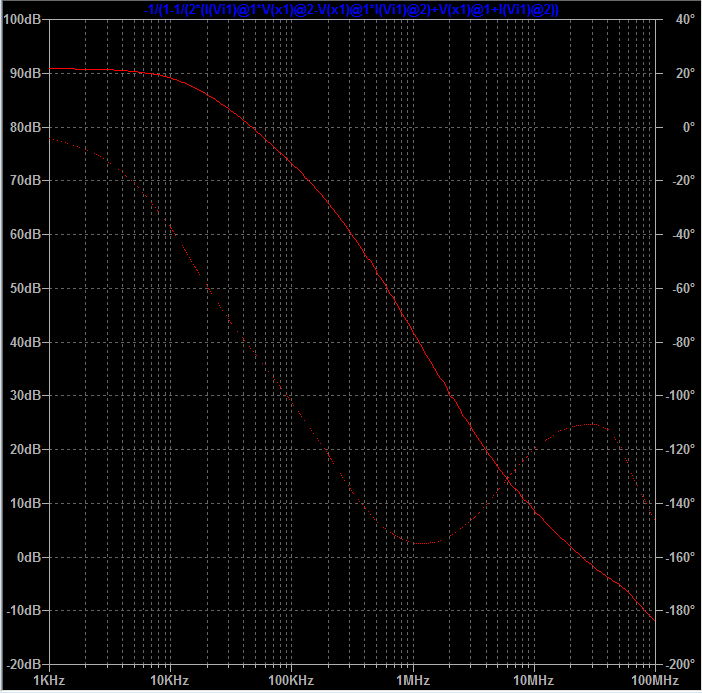This screenshot has width=702, height=693.
Task: Click the blue trace expression label at top
Action: (351, 9)
